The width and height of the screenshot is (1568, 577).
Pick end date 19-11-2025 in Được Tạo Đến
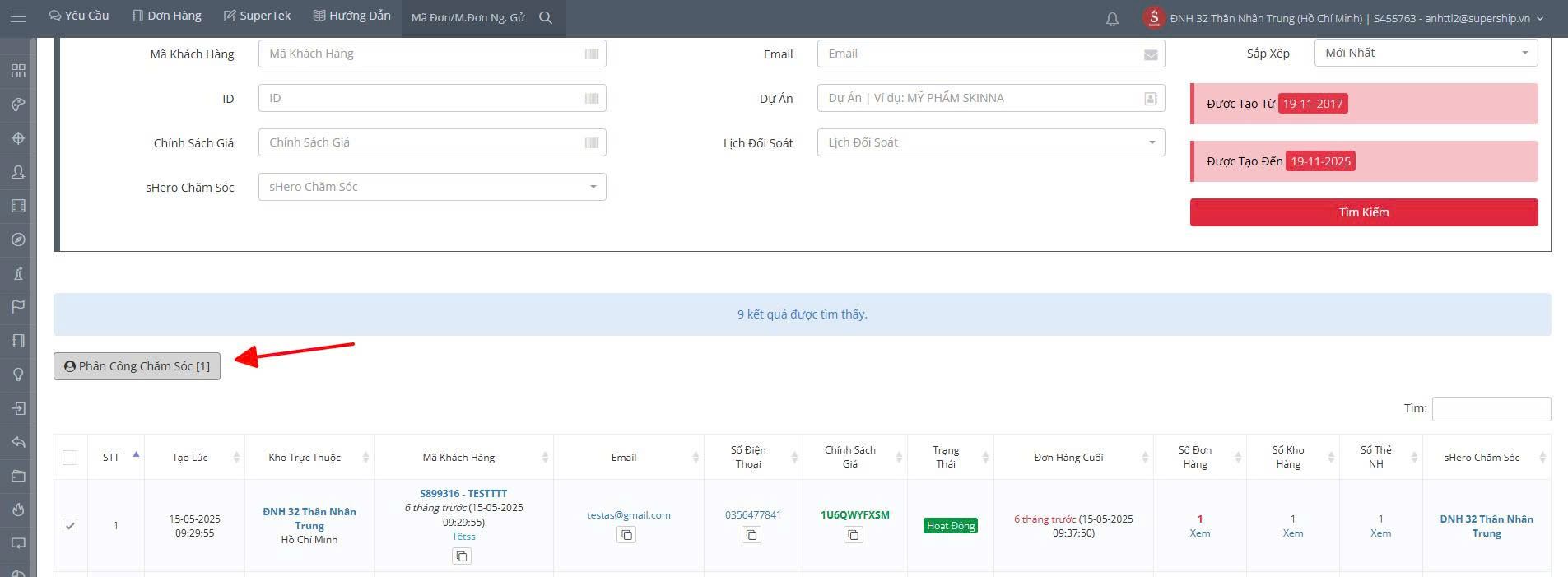click(1320, 161)
